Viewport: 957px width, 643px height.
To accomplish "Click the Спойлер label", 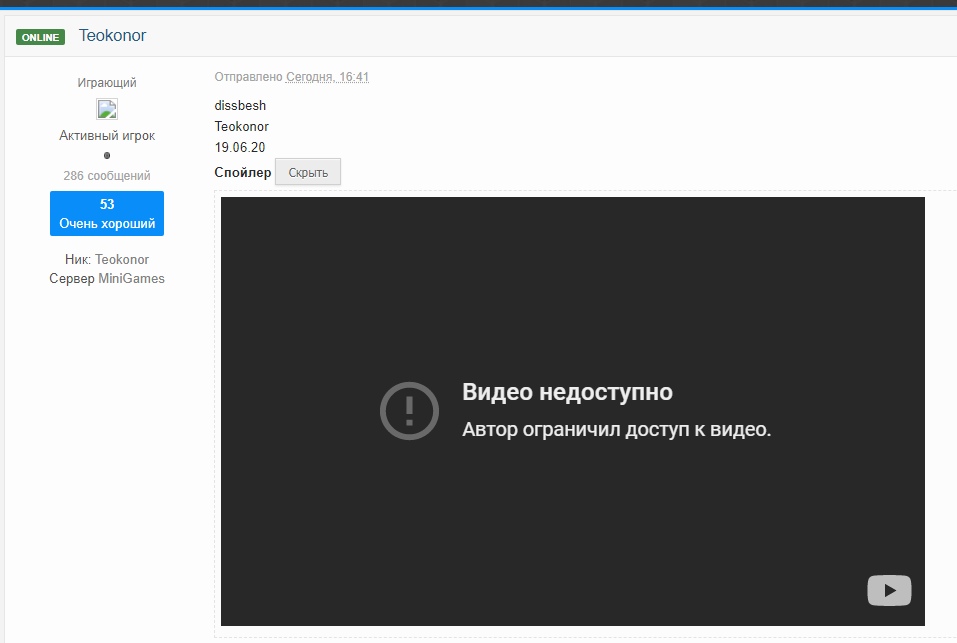I will (242, 172).
